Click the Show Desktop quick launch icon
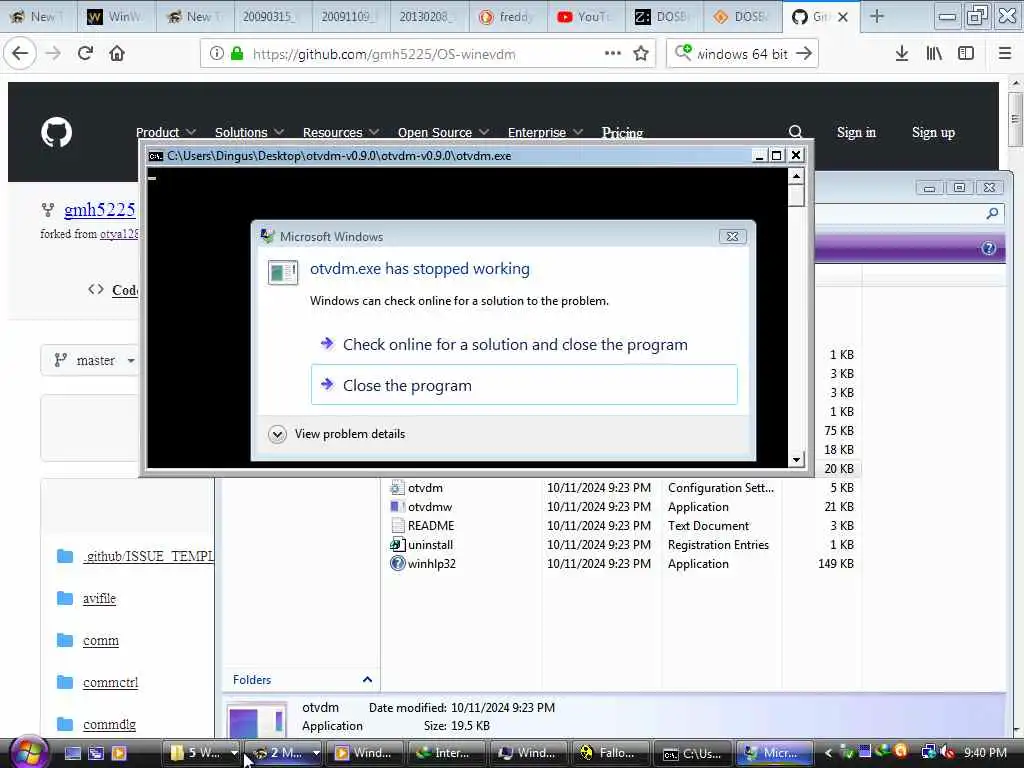This screenshot has width=1024, height=768. pyautogui.click(x=72, y=753)
